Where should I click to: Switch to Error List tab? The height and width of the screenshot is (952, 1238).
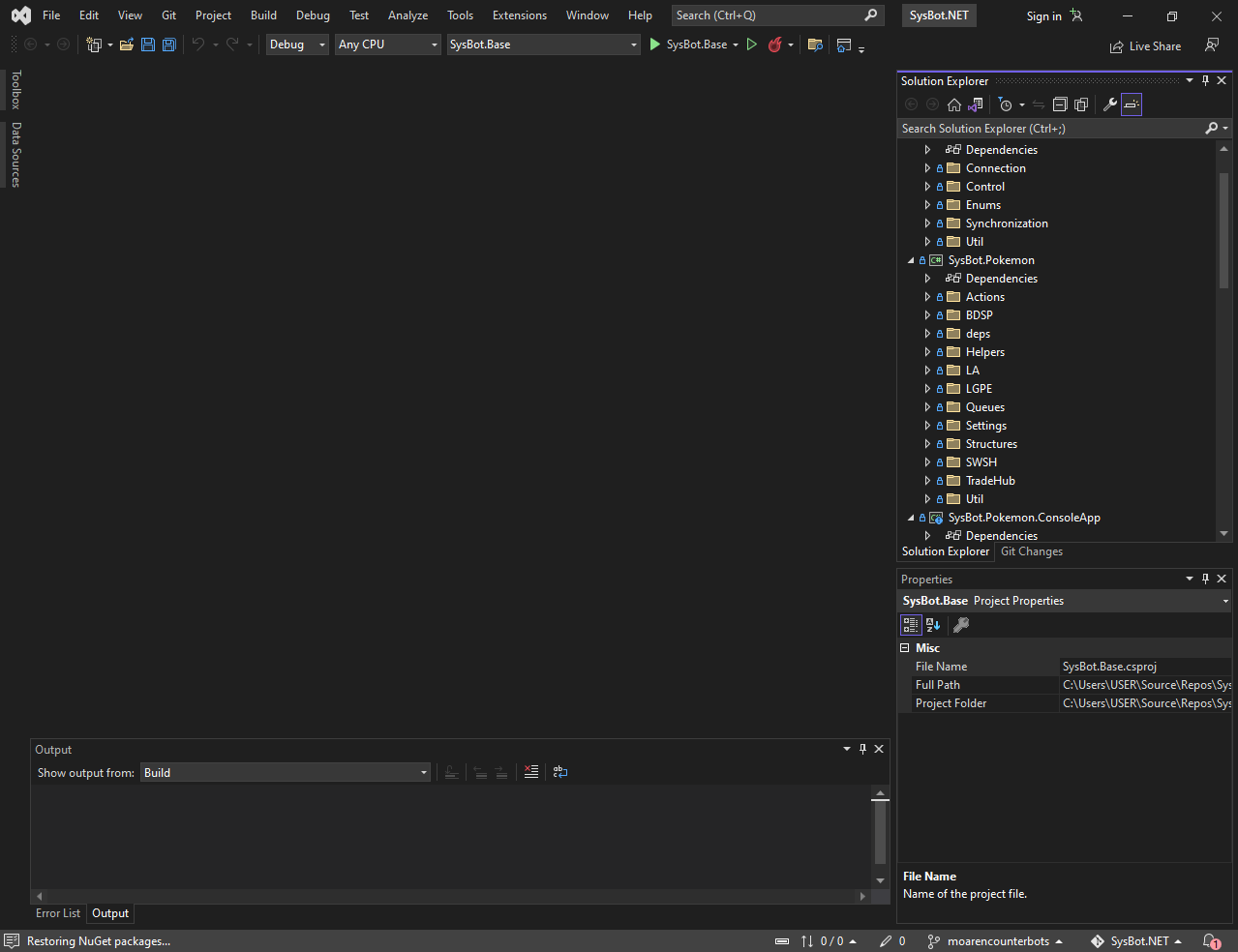point(58,913)
